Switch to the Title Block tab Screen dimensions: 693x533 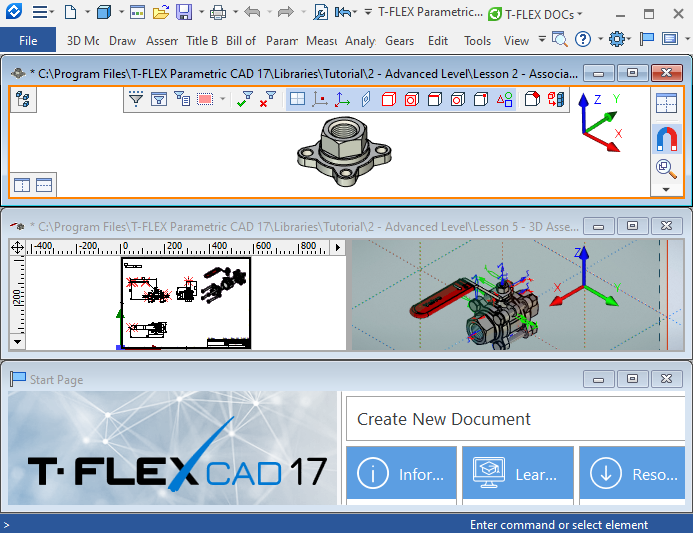tap(202, 41)
